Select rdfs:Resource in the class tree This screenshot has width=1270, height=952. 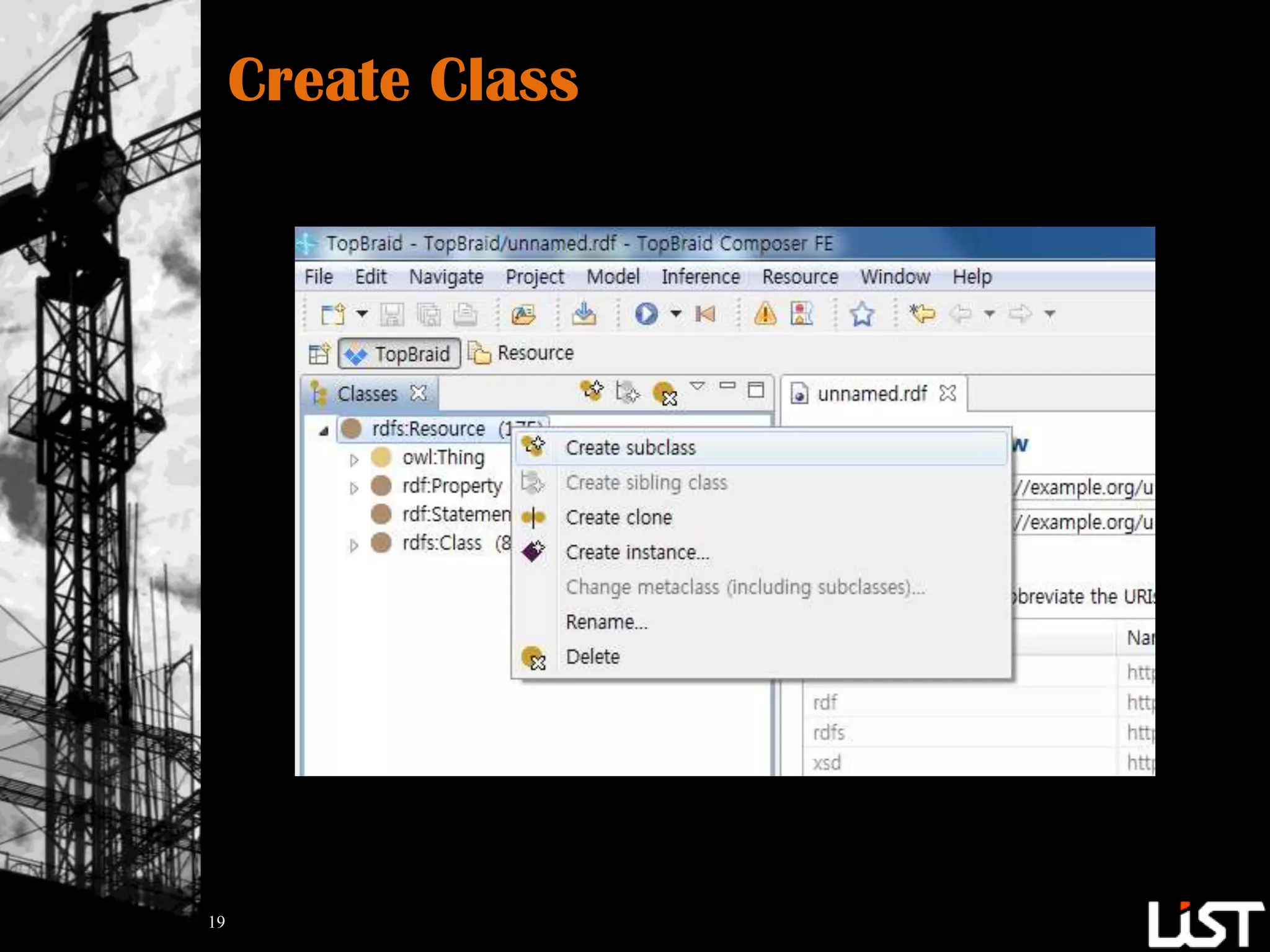[428, 429]
